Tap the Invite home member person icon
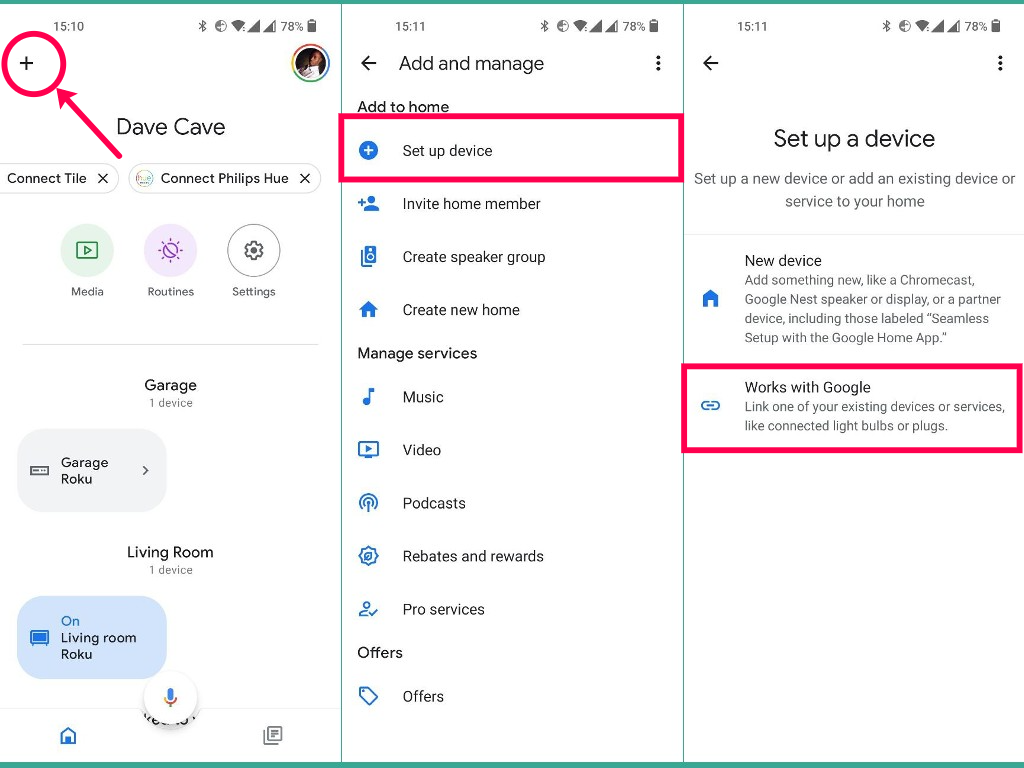Viewport: 1024px width, 768px height. tap(368, 203)
